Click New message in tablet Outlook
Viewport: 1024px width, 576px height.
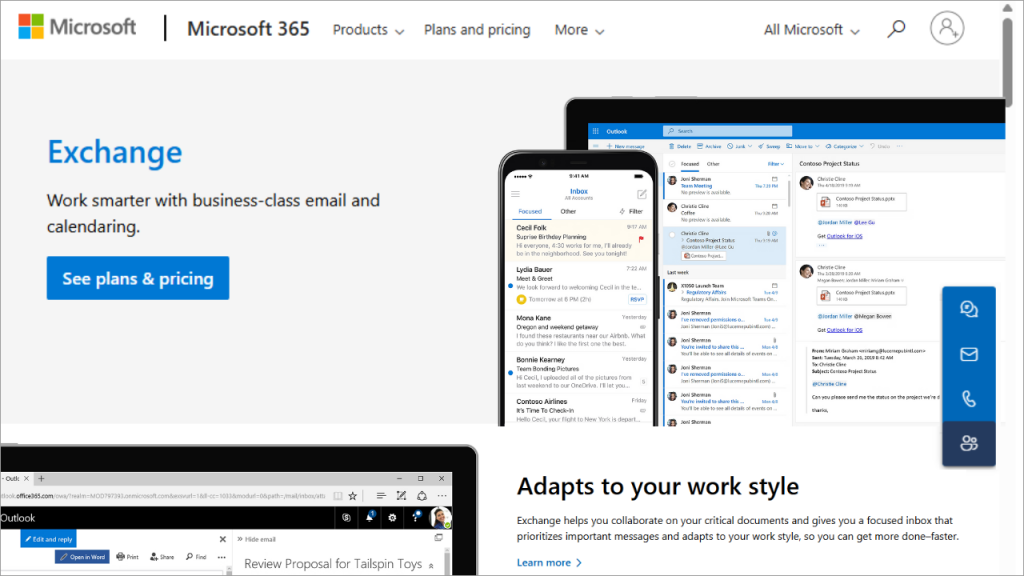click(625, 146)
